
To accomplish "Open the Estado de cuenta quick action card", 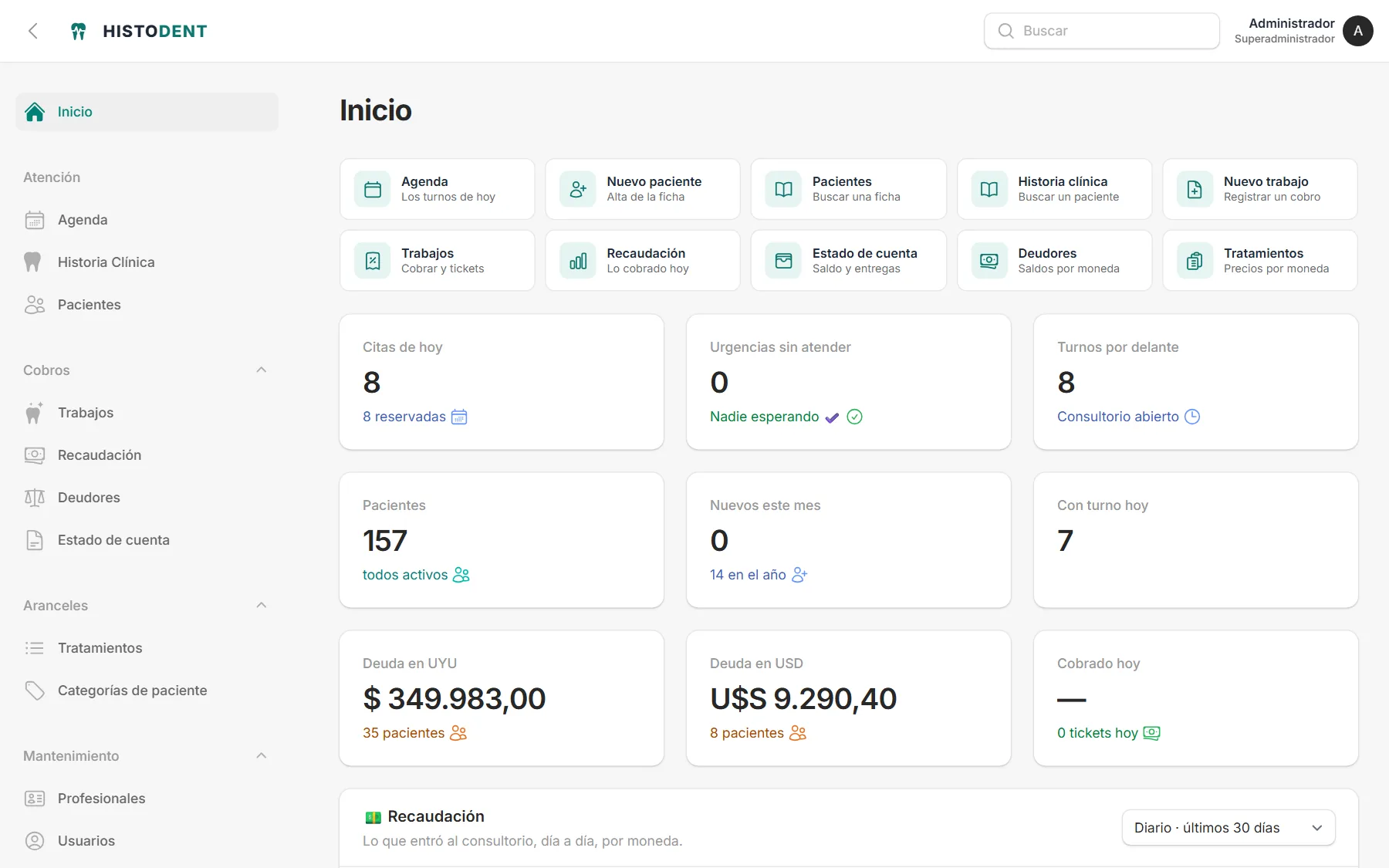I will click(x=849, y=261).
